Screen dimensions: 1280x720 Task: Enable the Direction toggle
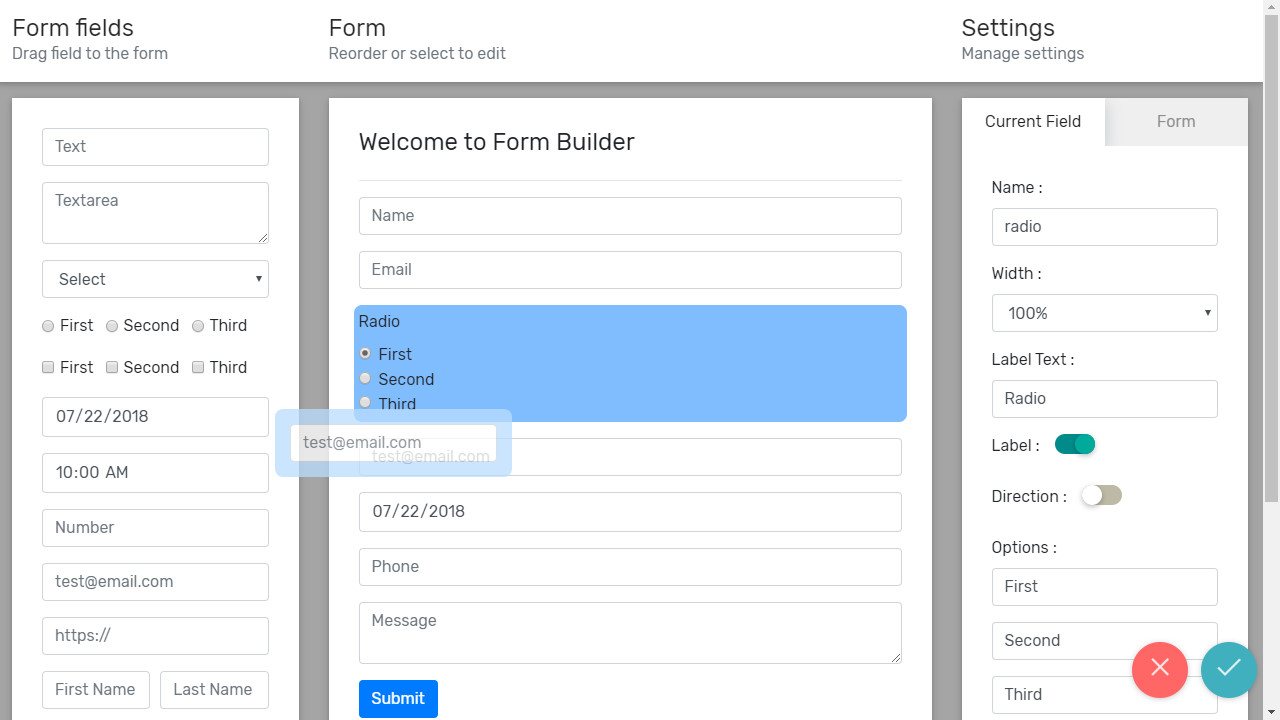click(1101, 495)
